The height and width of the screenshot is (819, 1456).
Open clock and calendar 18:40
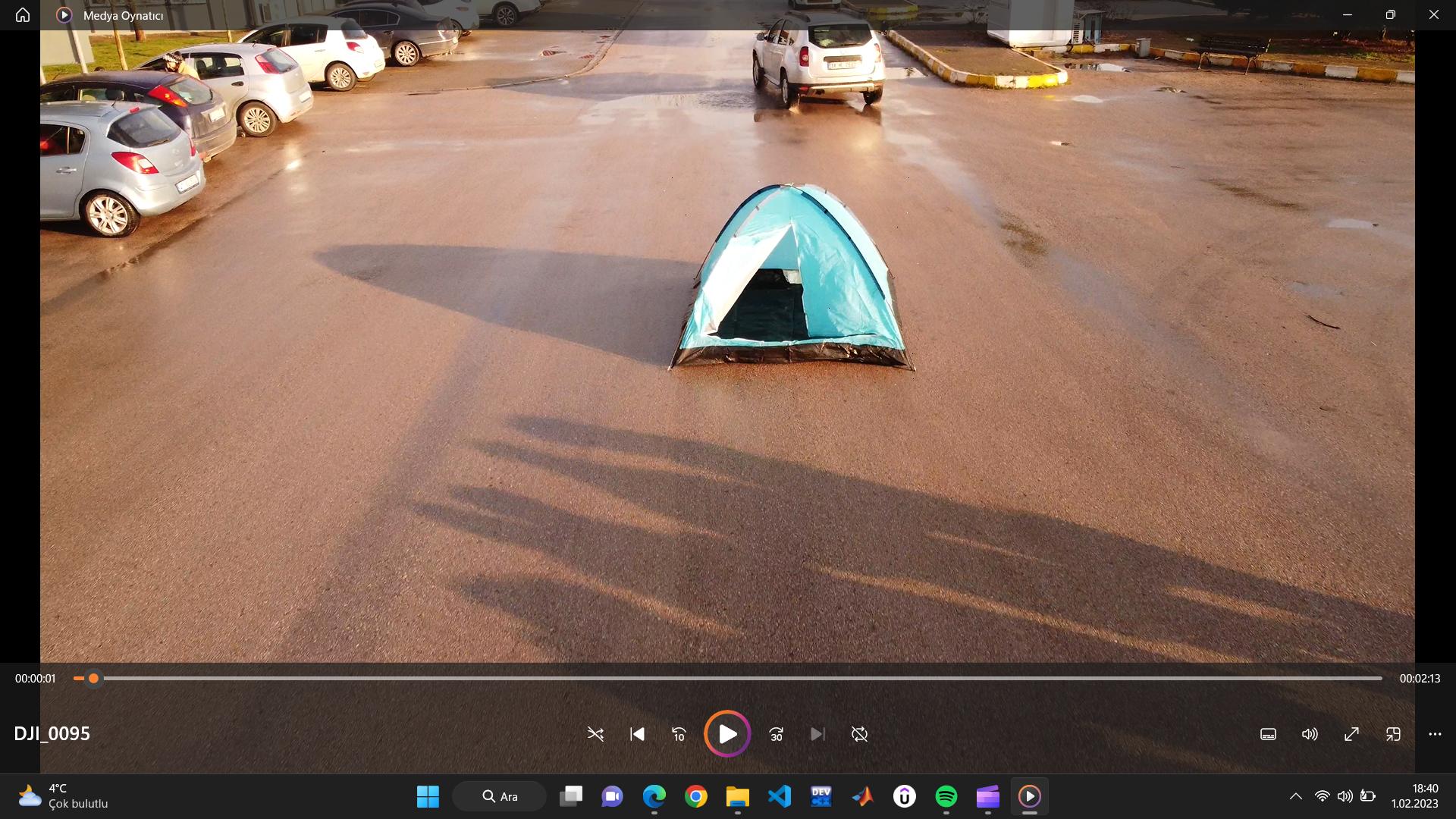click(1415, 796)
